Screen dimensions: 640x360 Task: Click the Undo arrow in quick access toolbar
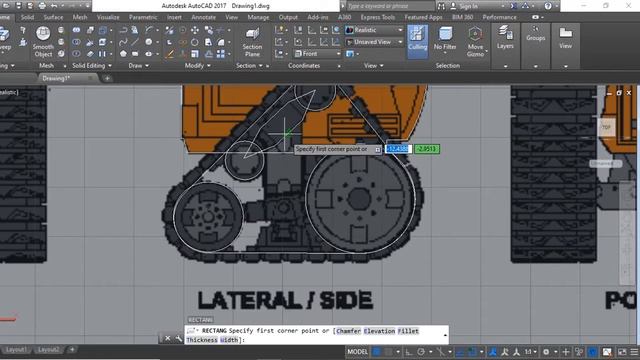point(54,6)
